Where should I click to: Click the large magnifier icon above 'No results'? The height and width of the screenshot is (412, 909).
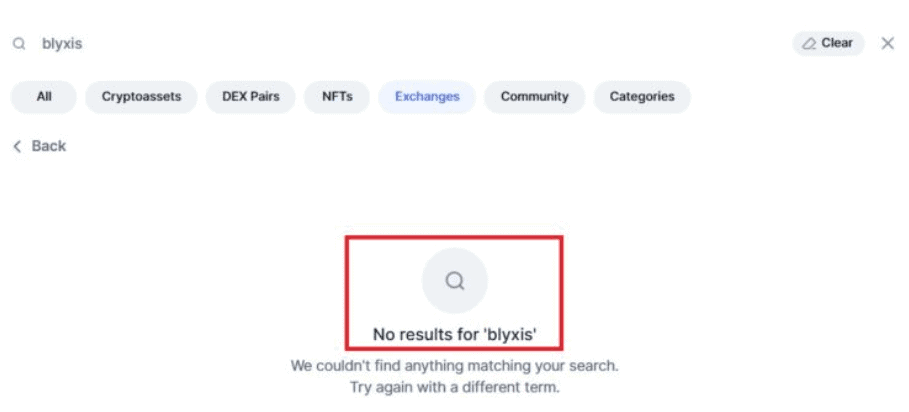click(454, 282)
